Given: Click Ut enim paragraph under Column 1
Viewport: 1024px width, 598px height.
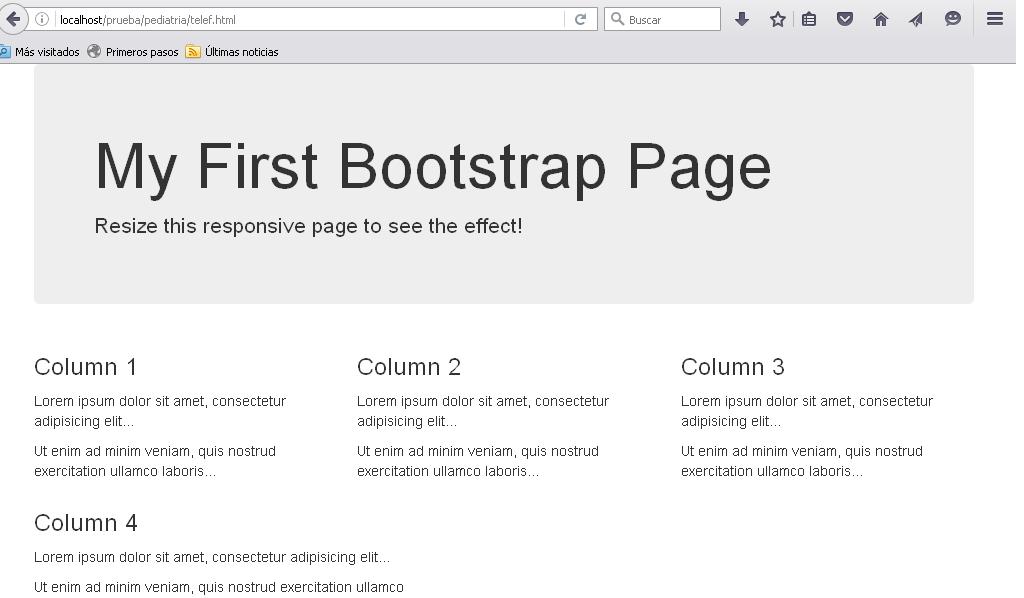Looking at the screenshot, I should coord(155,461).
